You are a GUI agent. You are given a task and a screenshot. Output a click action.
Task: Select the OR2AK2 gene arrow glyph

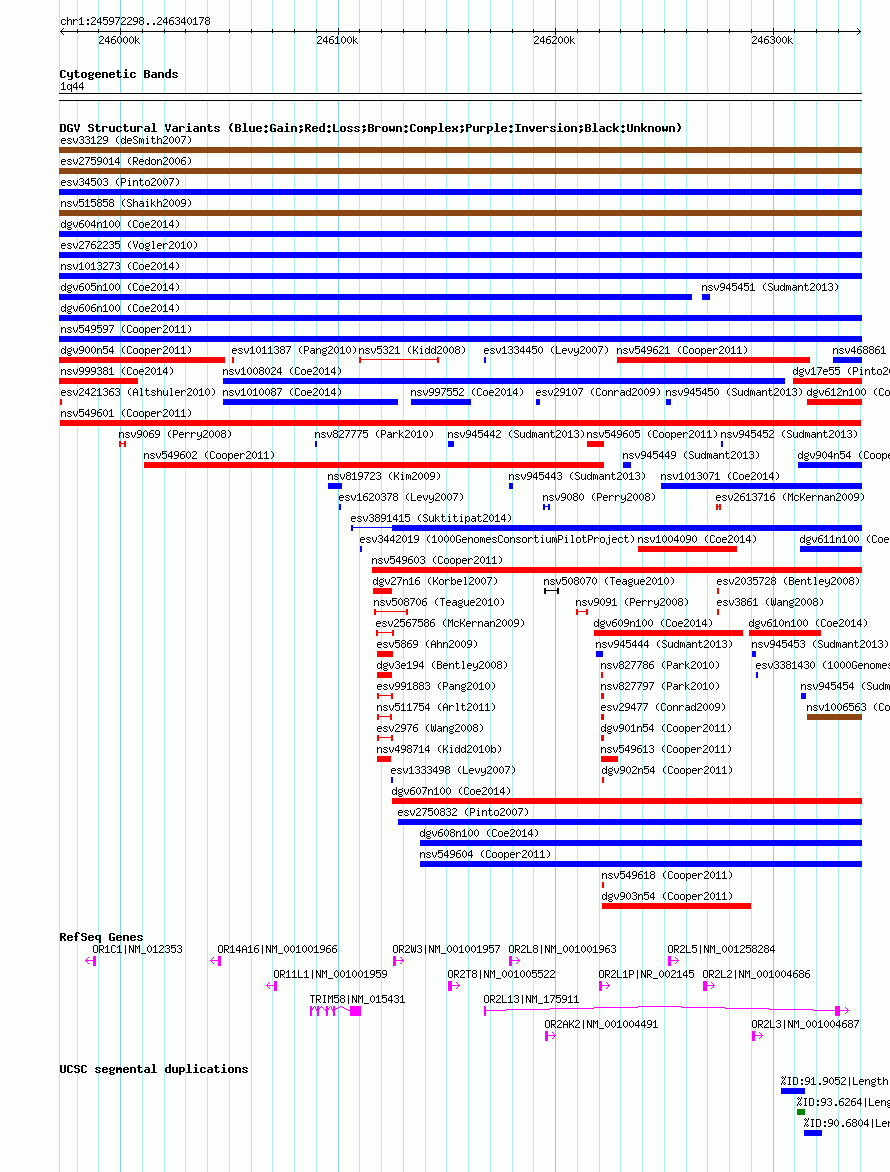(550, 1035)
